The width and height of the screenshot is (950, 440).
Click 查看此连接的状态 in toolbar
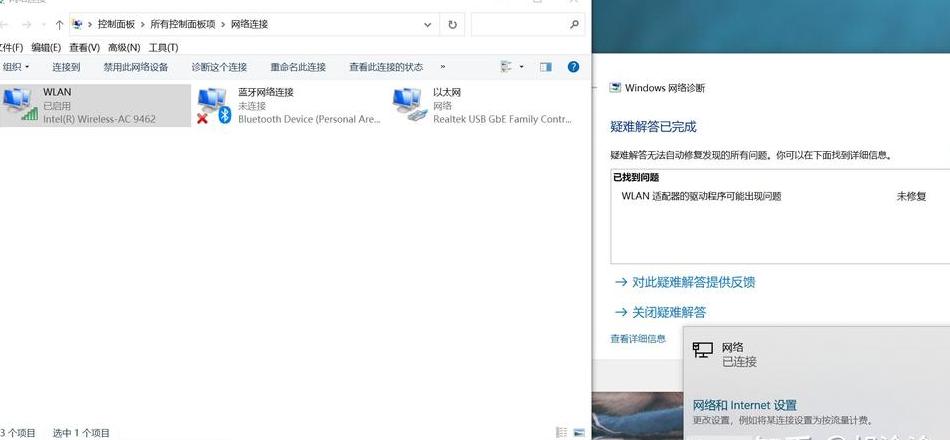[386, 67]
